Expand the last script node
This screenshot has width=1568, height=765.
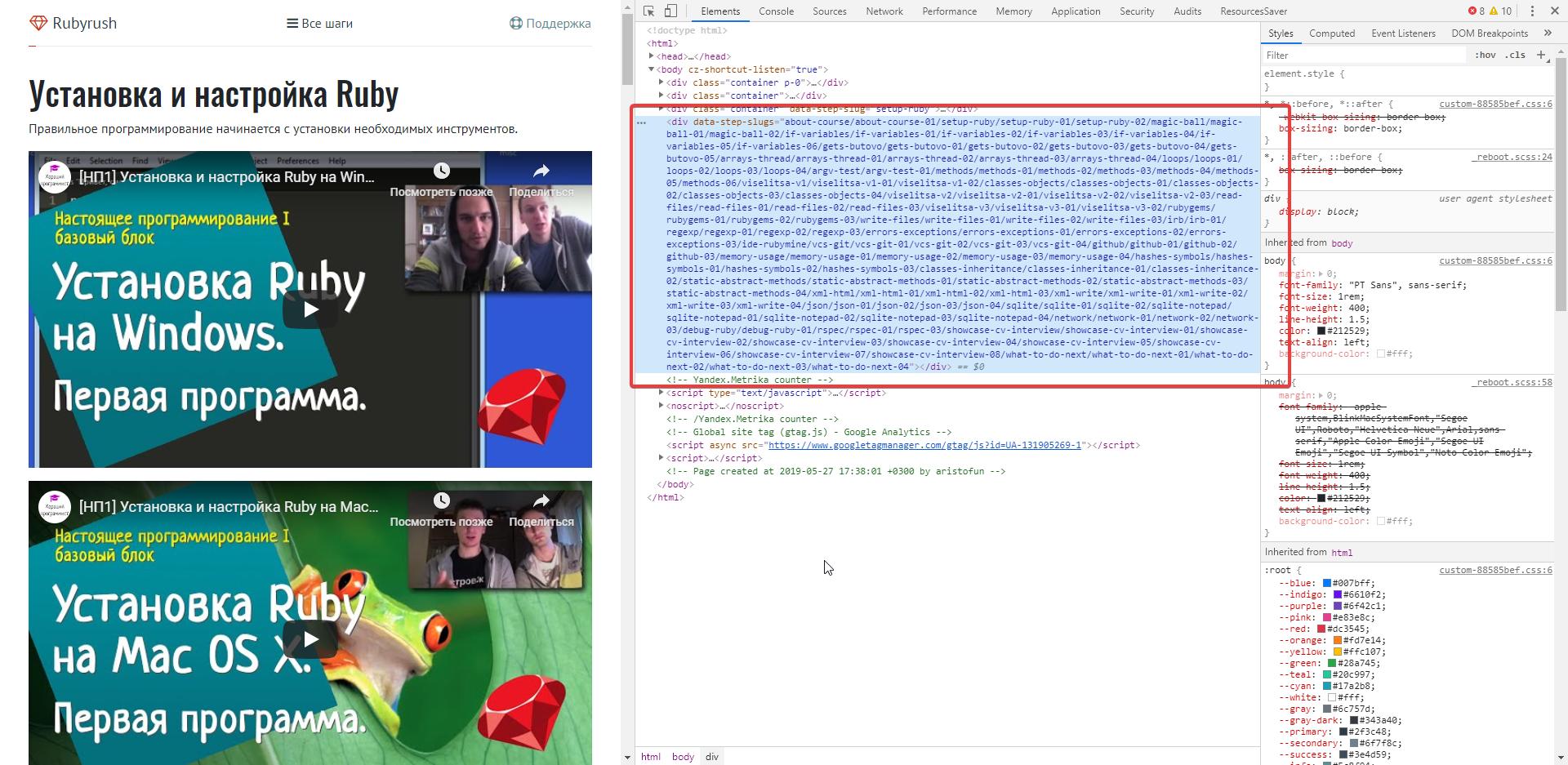click(x=661, y=458)
